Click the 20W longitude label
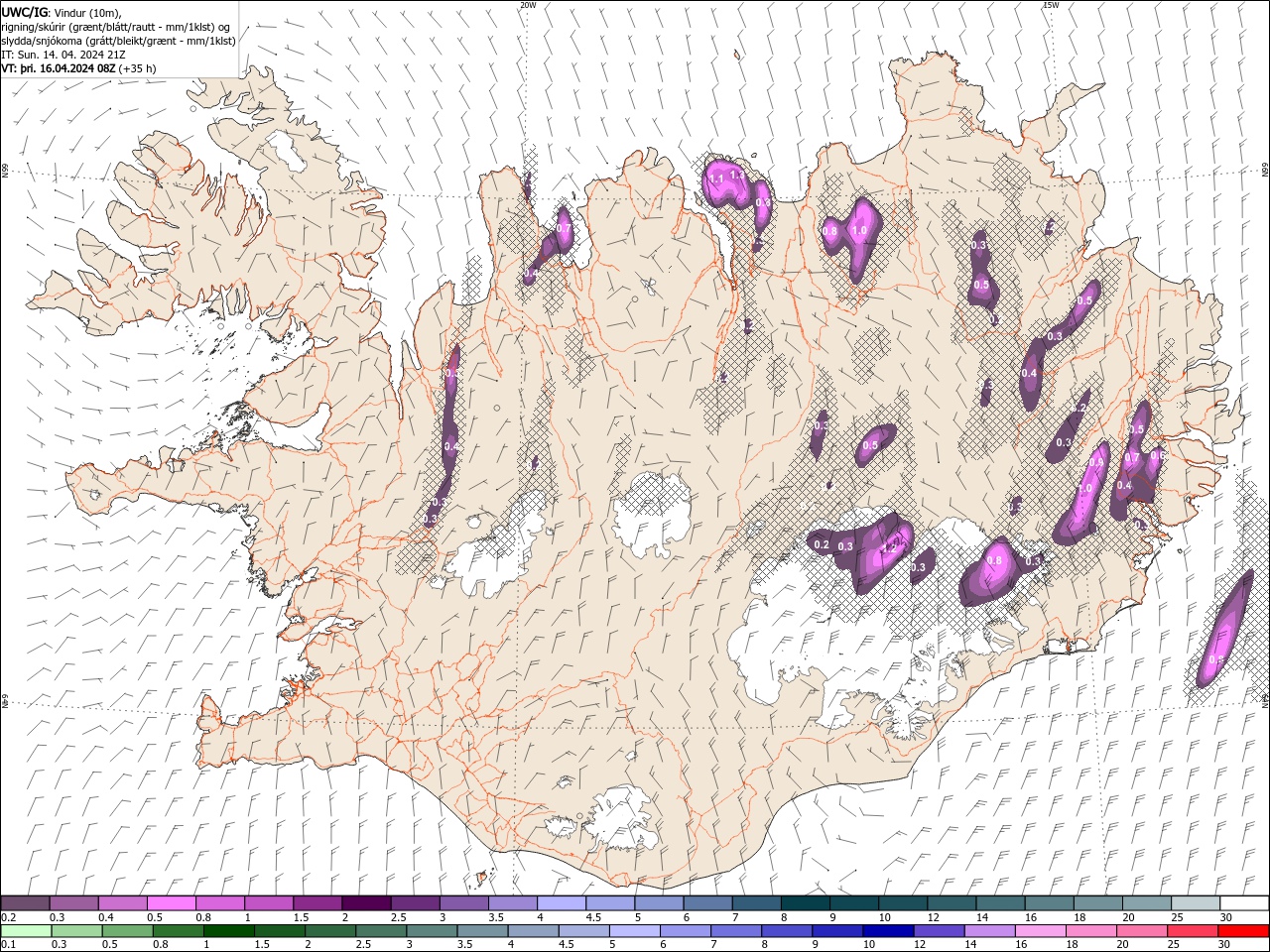Image resolution: width=1270 pixels, height=952 pixels. click(x=528, y=5)
